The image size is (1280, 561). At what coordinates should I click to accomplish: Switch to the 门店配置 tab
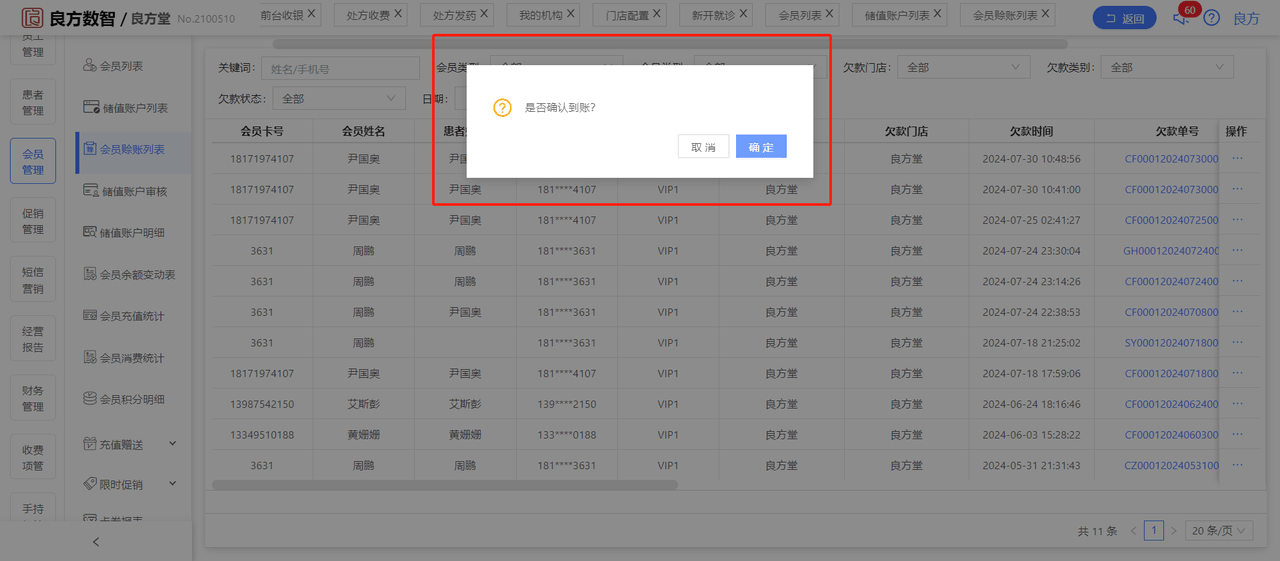coord(628,16)
